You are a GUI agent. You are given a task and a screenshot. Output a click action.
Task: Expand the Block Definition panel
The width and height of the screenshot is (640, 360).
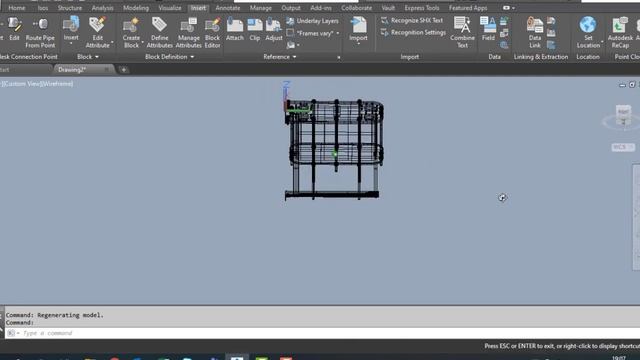pos(169,57)
